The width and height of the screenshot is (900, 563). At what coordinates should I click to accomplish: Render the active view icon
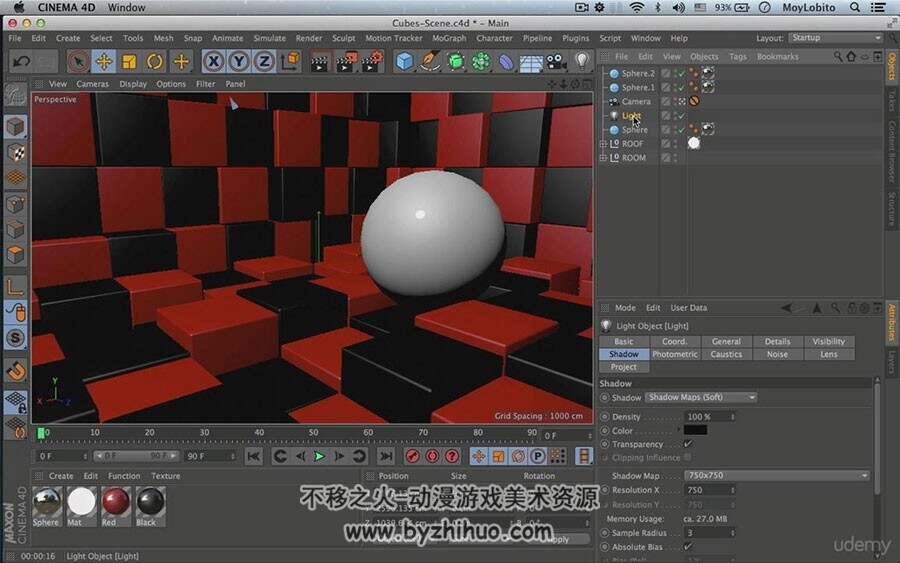click(x=320, y=62)
